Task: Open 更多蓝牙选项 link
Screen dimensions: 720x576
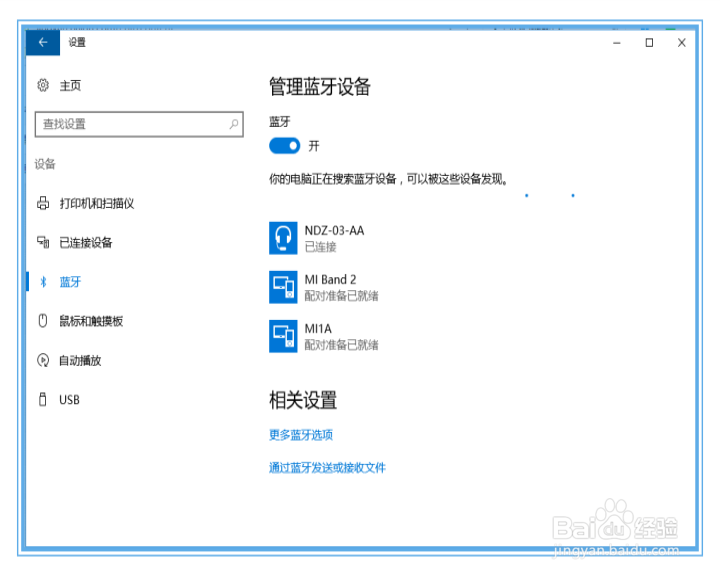Action: click(301, 435)
